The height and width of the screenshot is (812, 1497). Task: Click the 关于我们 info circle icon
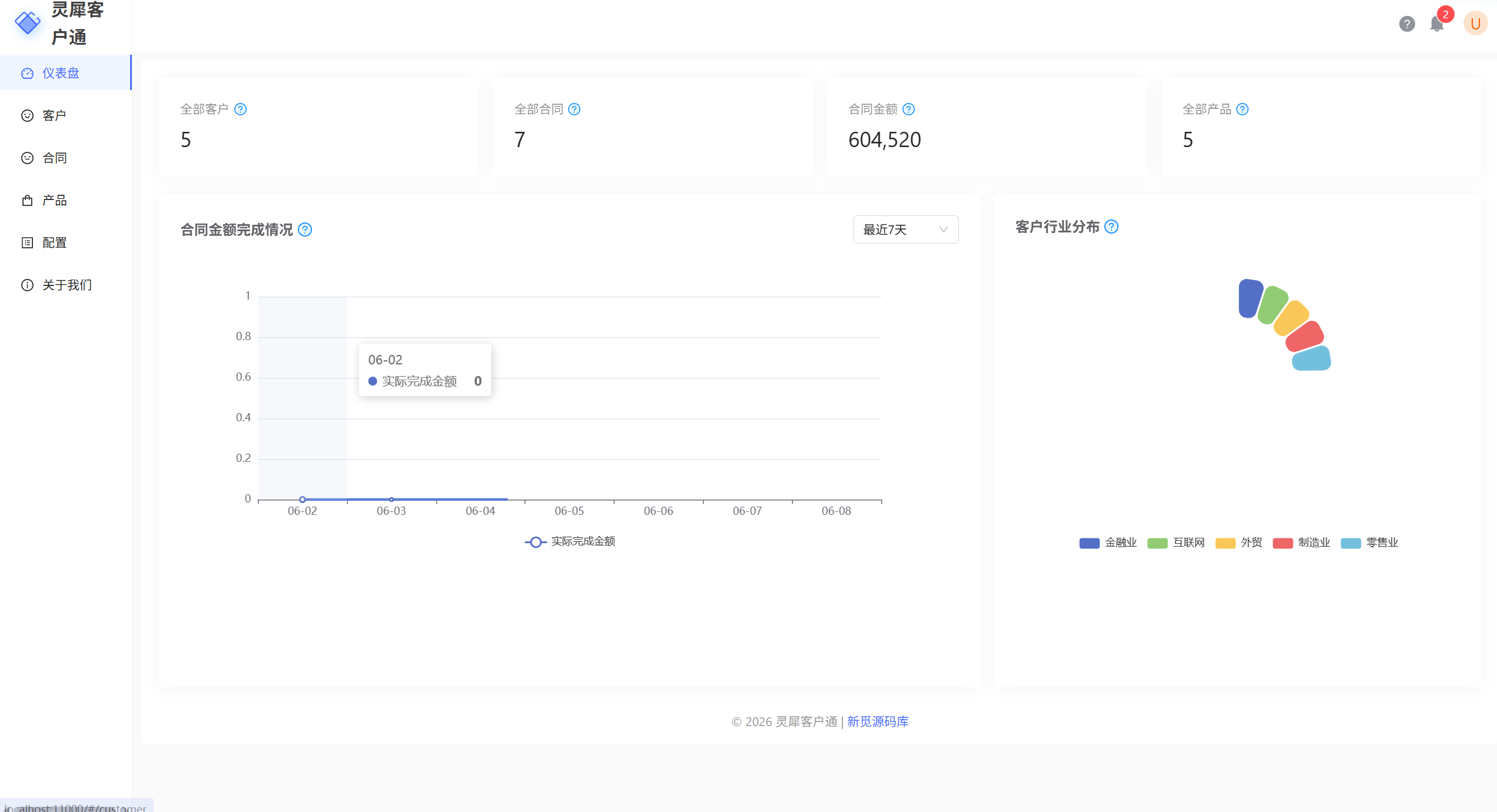[27, 285]
